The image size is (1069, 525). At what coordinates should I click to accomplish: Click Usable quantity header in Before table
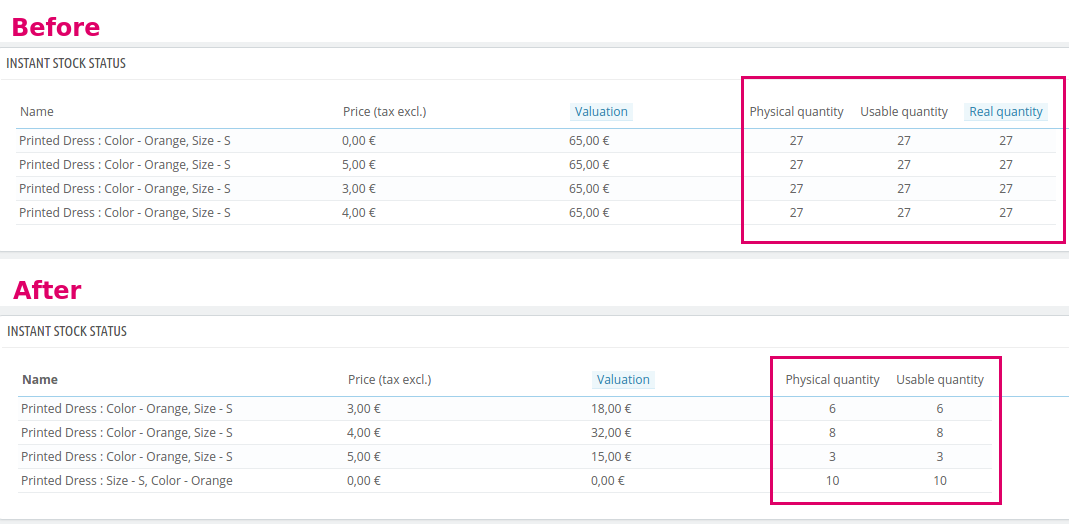click(x=903, y=112)
